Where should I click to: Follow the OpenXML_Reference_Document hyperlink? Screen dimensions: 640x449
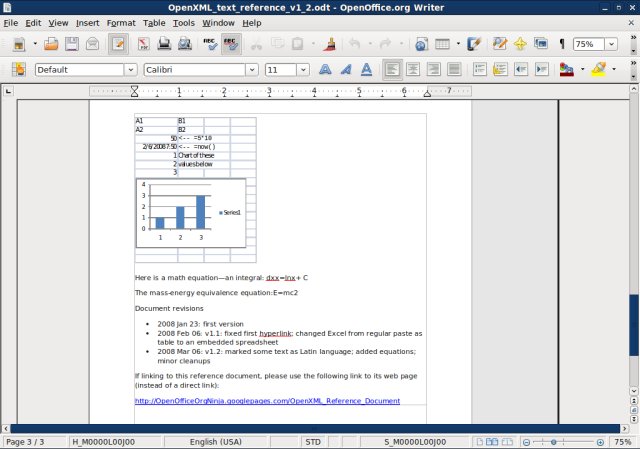pyautogui.click(x=267, y=400)
